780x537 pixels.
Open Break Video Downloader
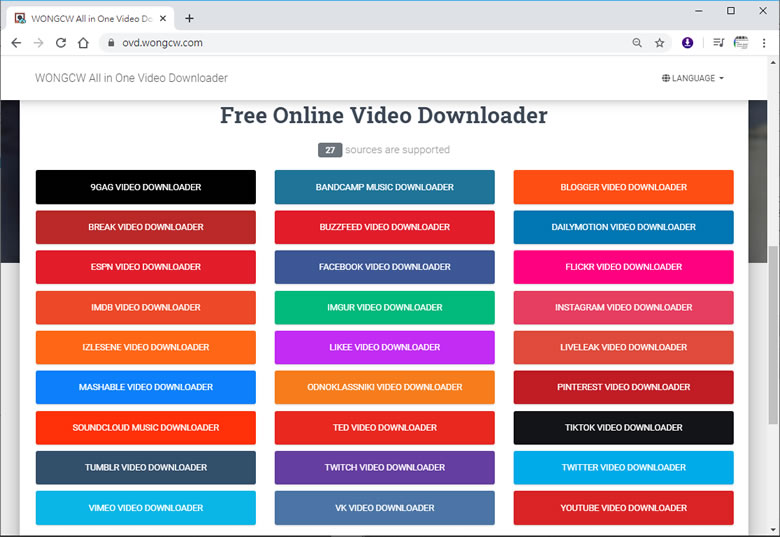point(146,227)
